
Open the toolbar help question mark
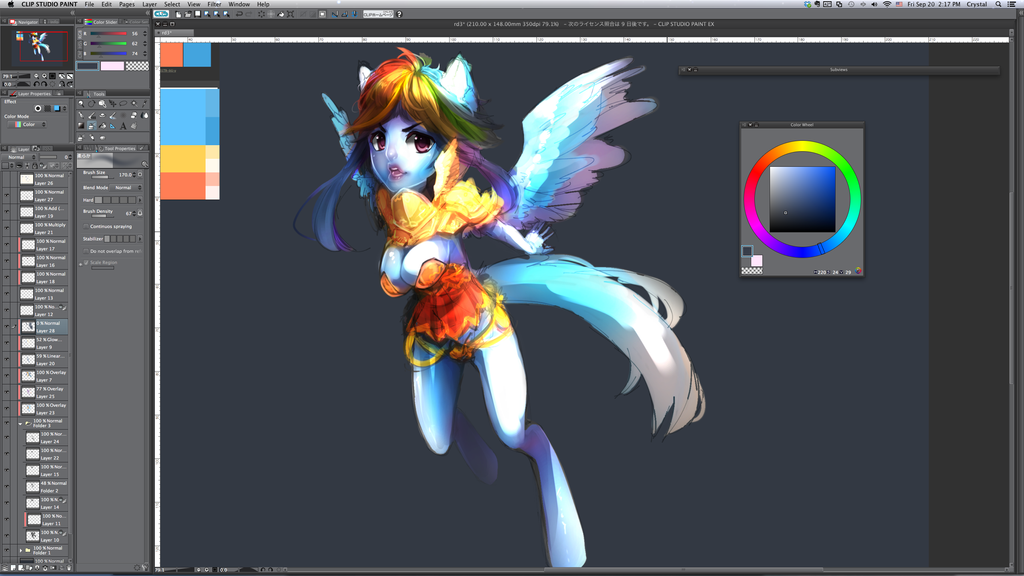point(399,14)
